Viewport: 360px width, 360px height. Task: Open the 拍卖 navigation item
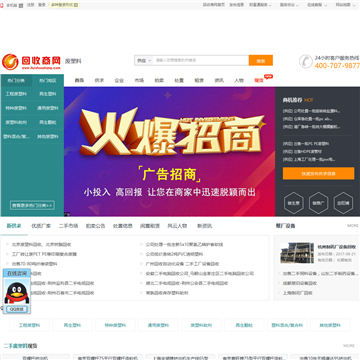pos(159,80)
